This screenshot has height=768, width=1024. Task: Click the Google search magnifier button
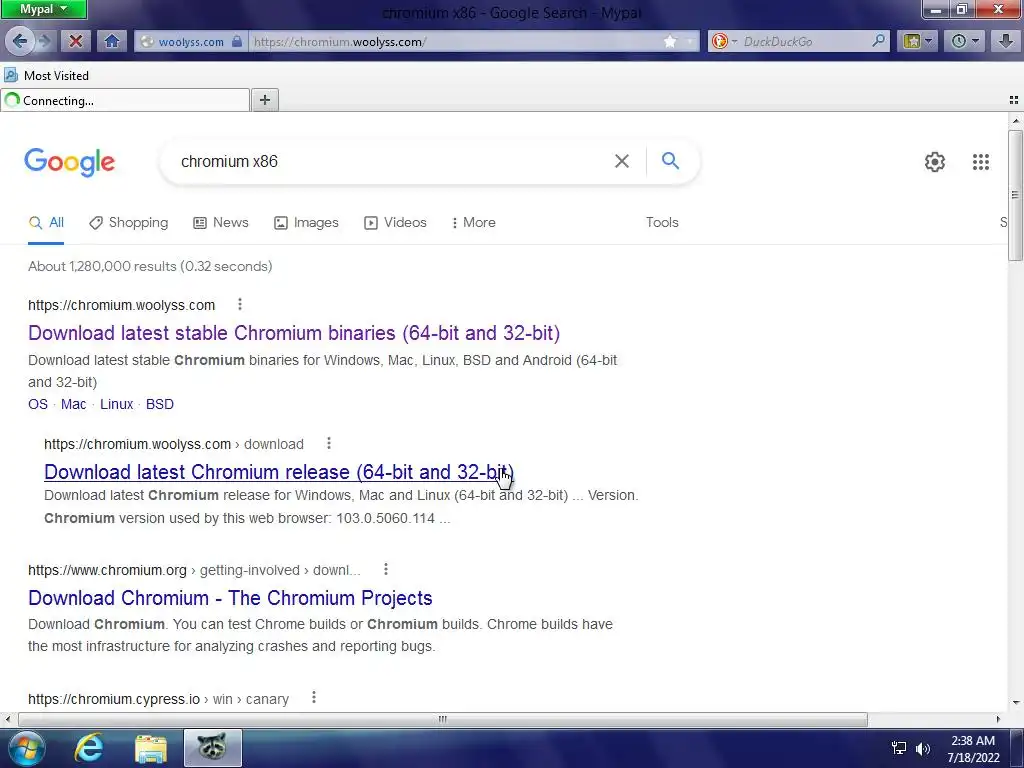(x=670, y=161)
